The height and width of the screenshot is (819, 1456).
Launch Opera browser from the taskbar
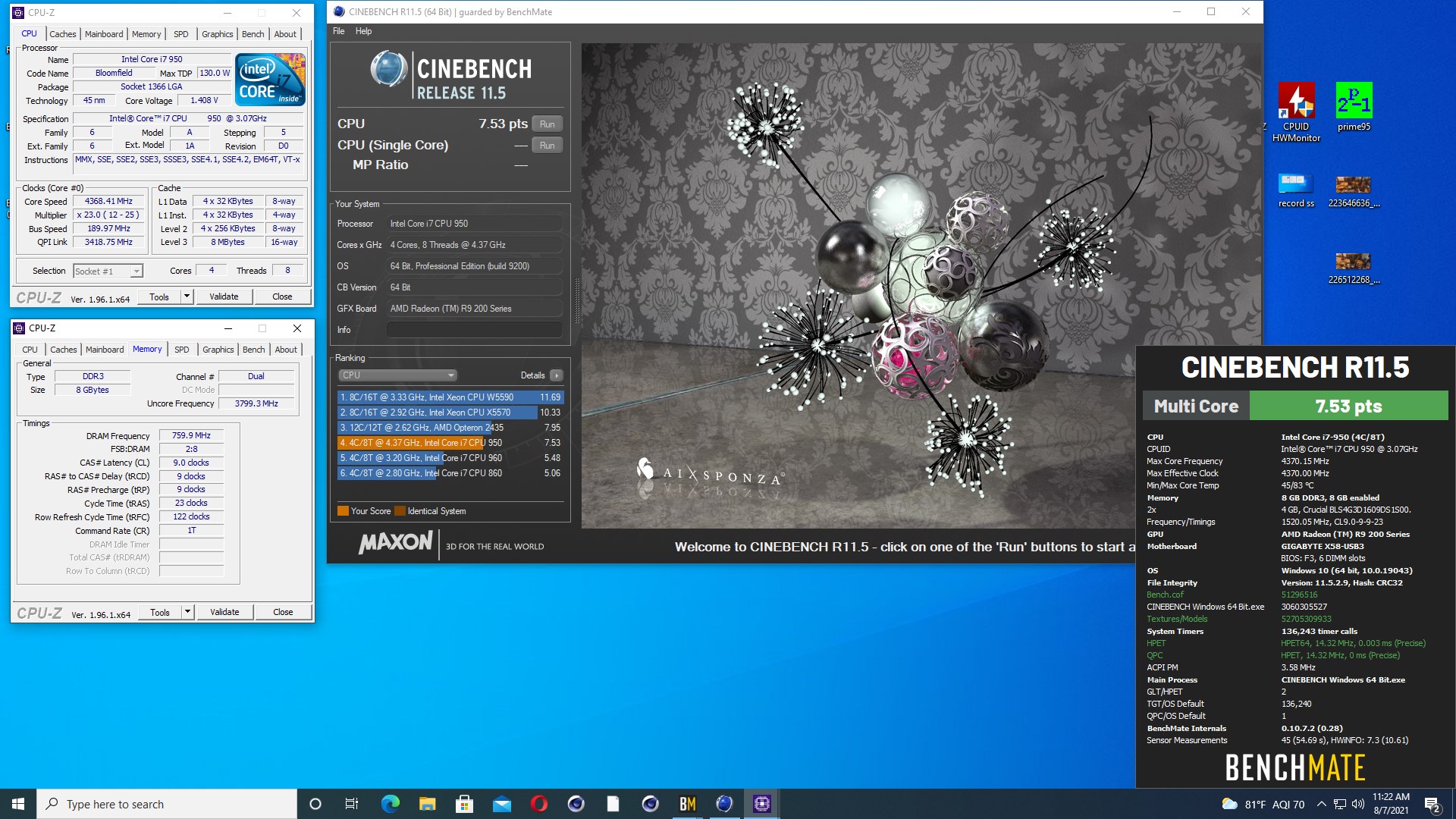(x=538, y=804)
